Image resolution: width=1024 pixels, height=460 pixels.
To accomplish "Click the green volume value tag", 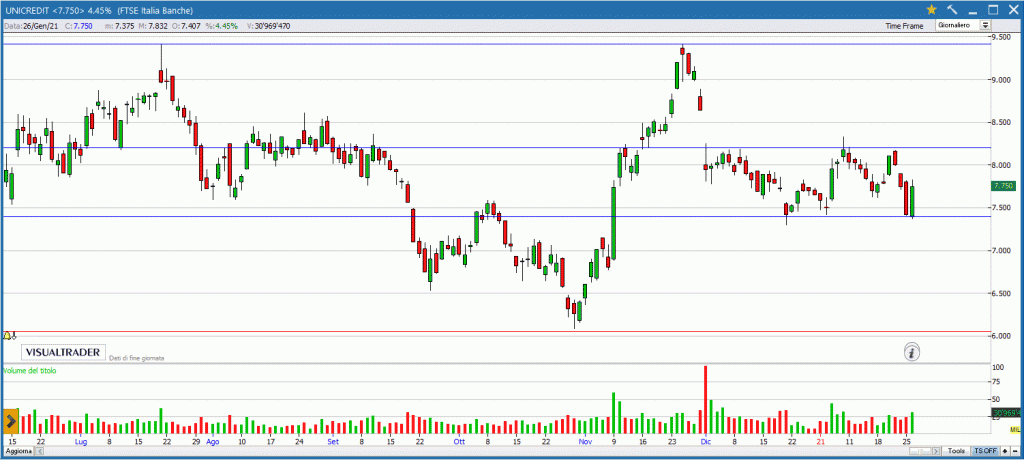I will [x=1005, y=413].
